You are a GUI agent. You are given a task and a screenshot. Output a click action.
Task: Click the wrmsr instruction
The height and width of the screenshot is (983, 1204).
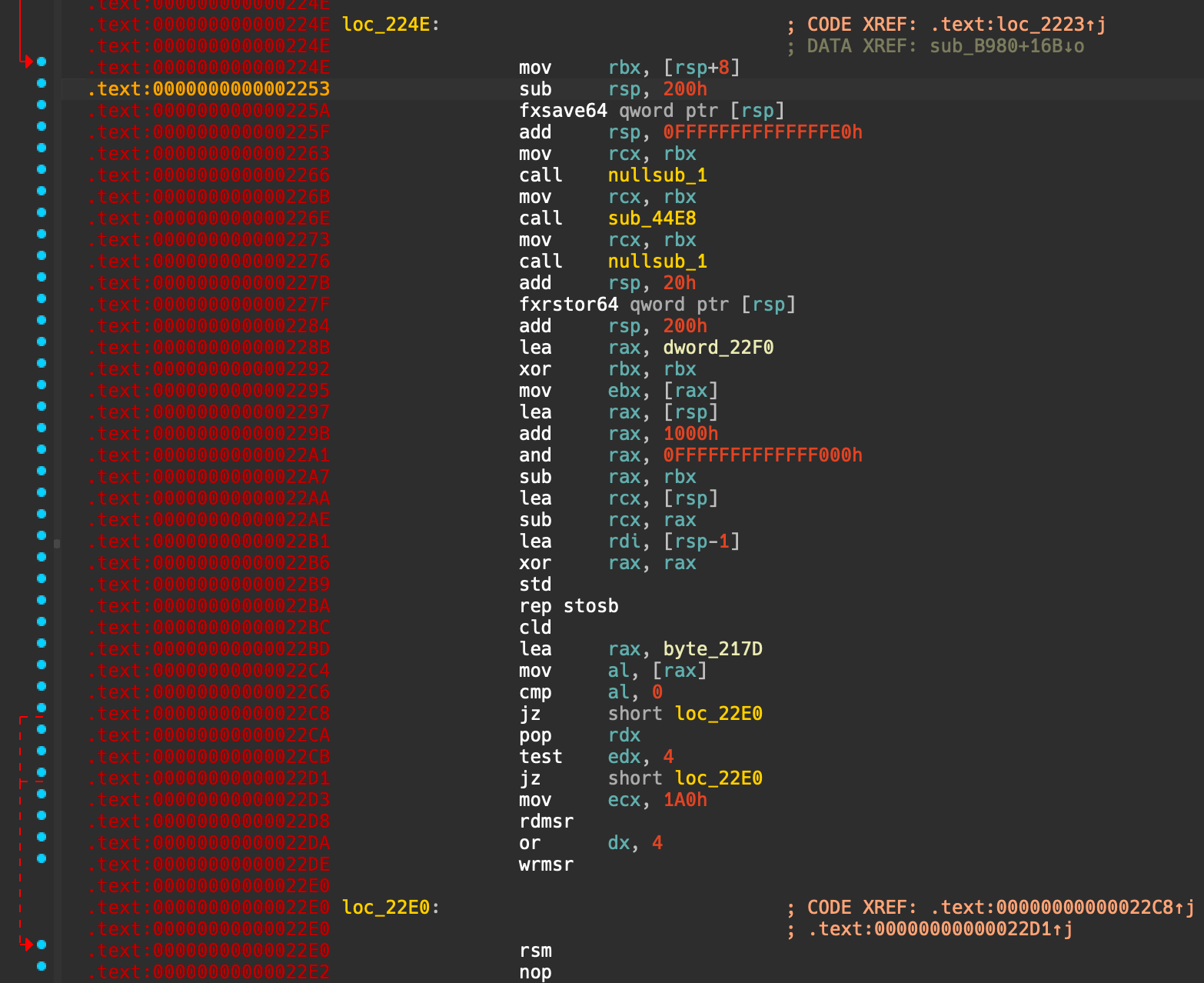(x=546, y=865)
